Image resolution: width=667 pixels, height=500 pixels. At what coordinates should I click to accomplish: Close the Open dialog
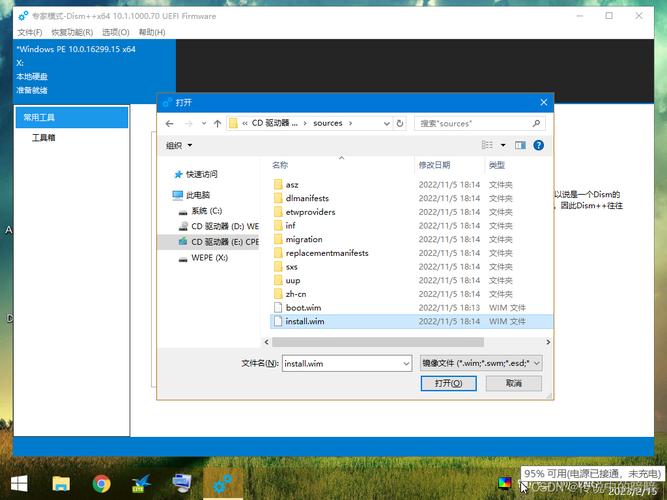(544, 103)
